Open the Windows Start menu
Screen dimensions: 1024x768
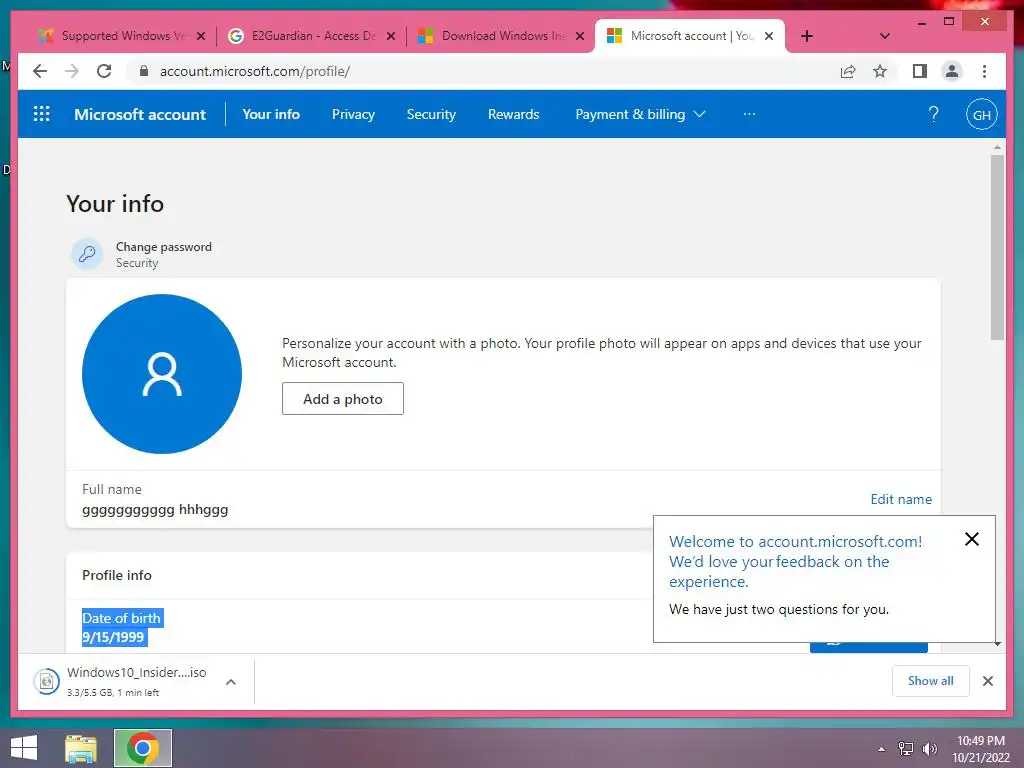(x=24, y=748)
